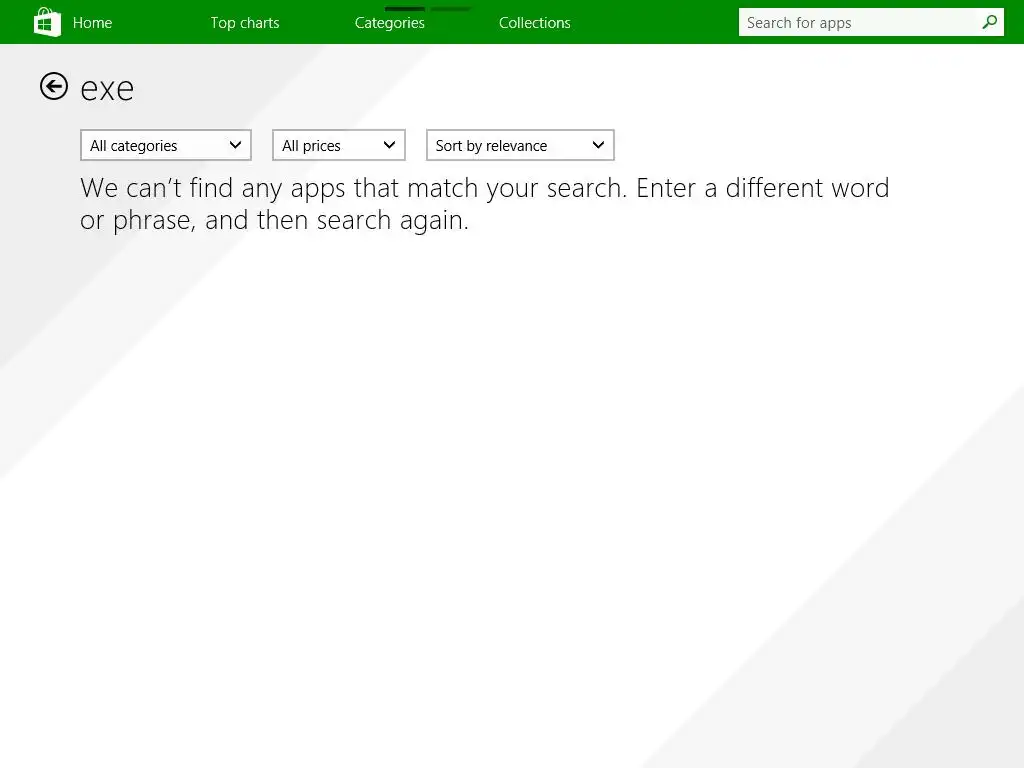Click the 'exe' search term heading

pyautogui.click(x=107, y=89)
